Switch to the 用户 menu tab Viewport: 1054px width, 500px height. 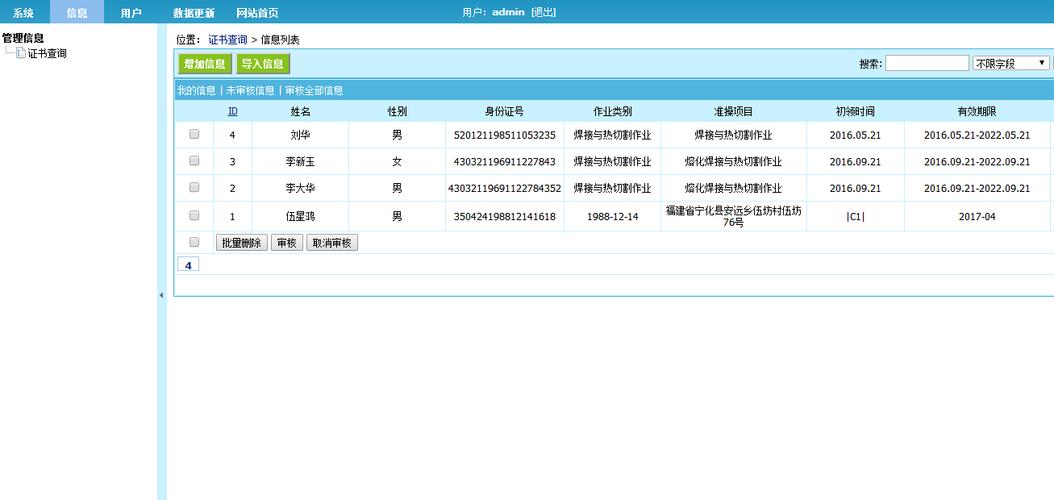pos(130,13)
